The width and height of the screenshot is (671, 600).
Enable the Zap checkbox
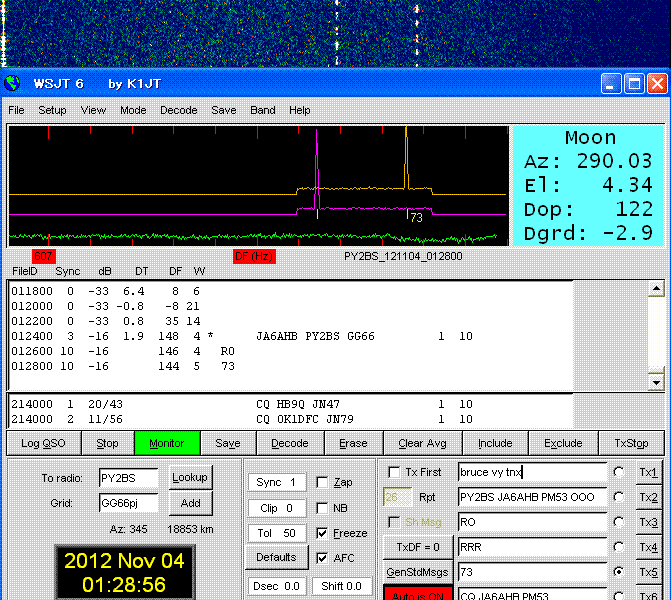click(x=322, y=482)
